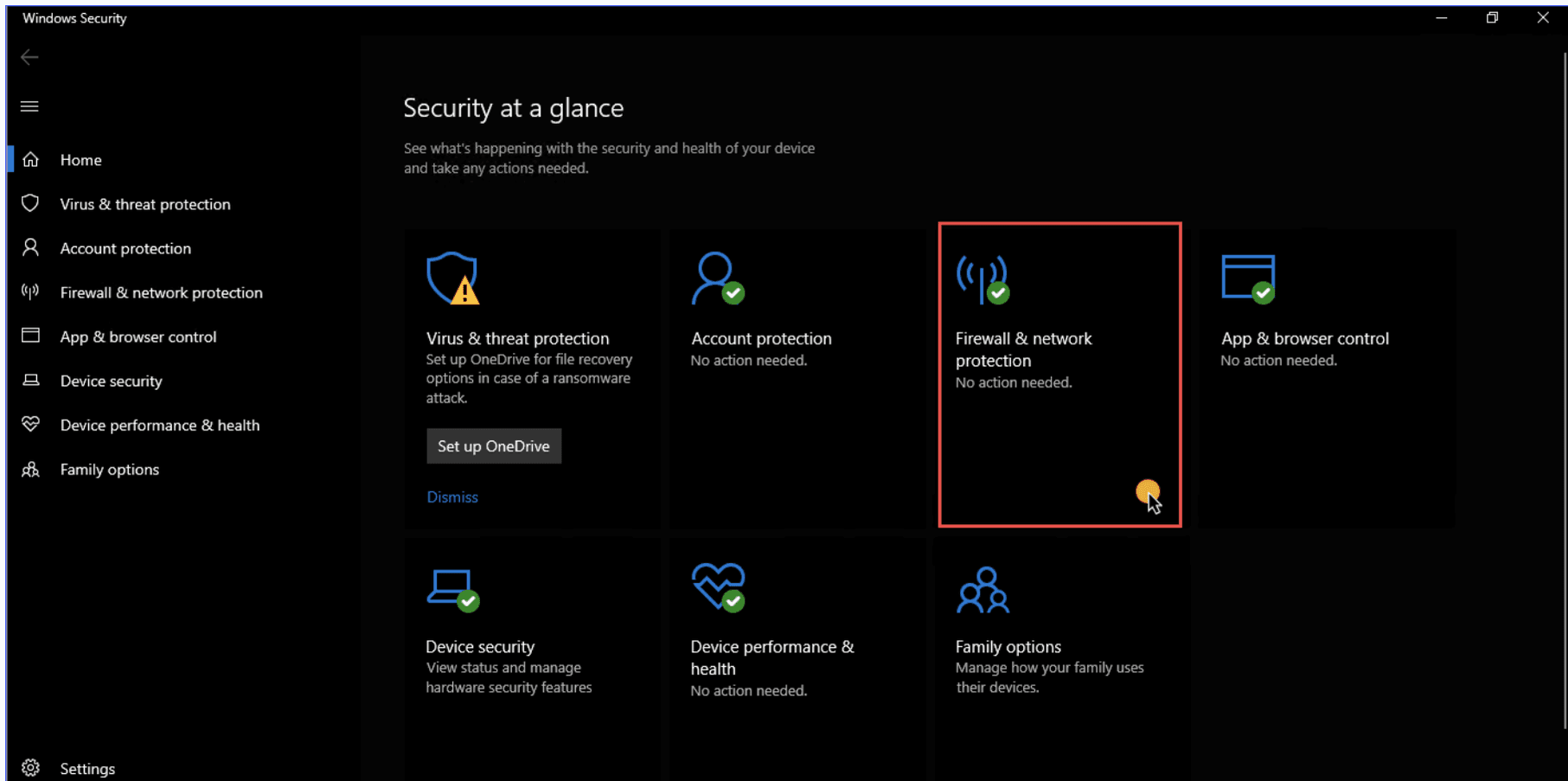Click the Settings gear icon in sidebar
The width and height of the screenshot is (1568, 781).
pyautogui.click(x=31, y=768)
